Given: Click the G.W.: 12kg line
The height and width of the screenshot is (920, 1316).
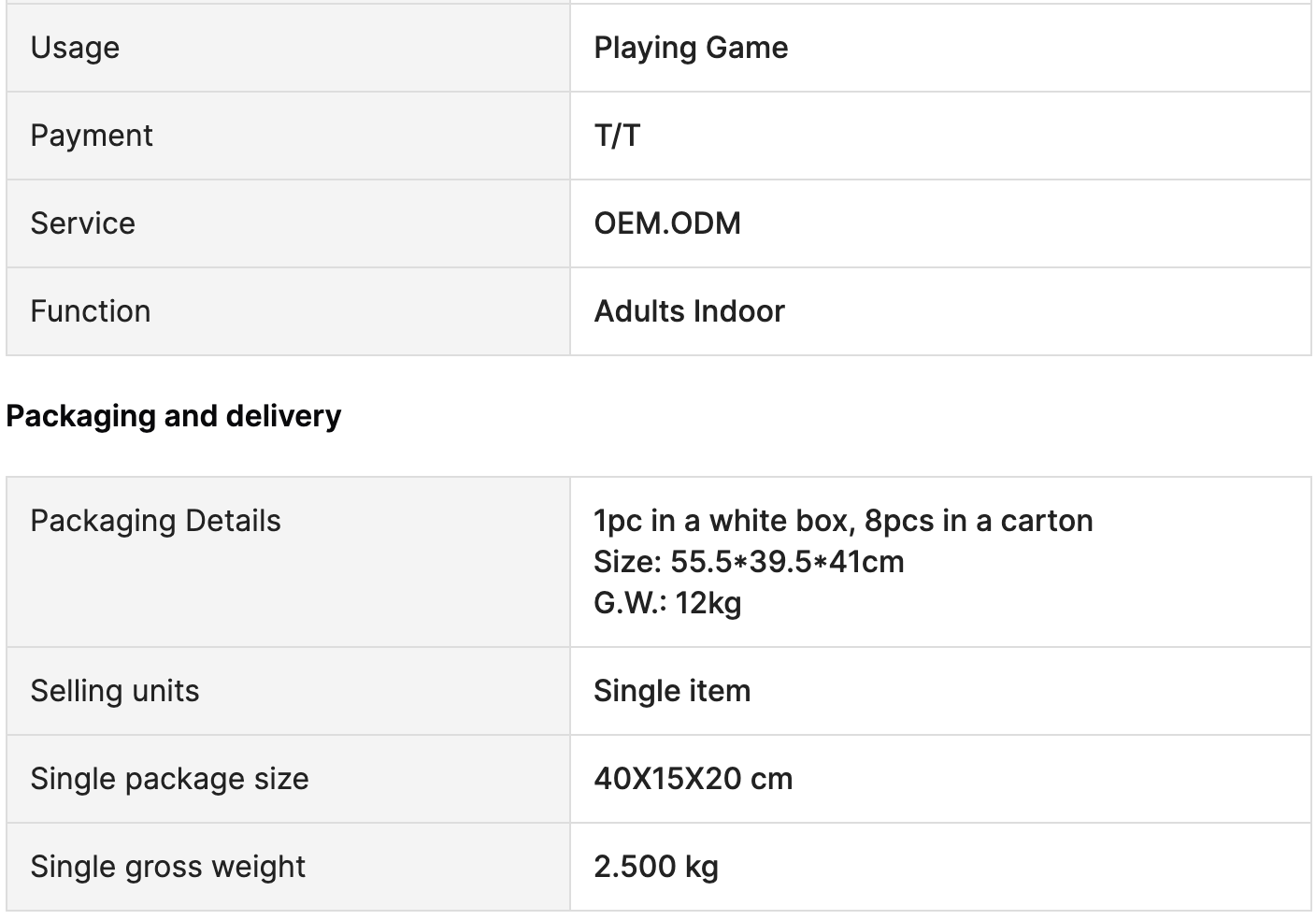Looking at the screenshot, I should click(x=667, y=603).
